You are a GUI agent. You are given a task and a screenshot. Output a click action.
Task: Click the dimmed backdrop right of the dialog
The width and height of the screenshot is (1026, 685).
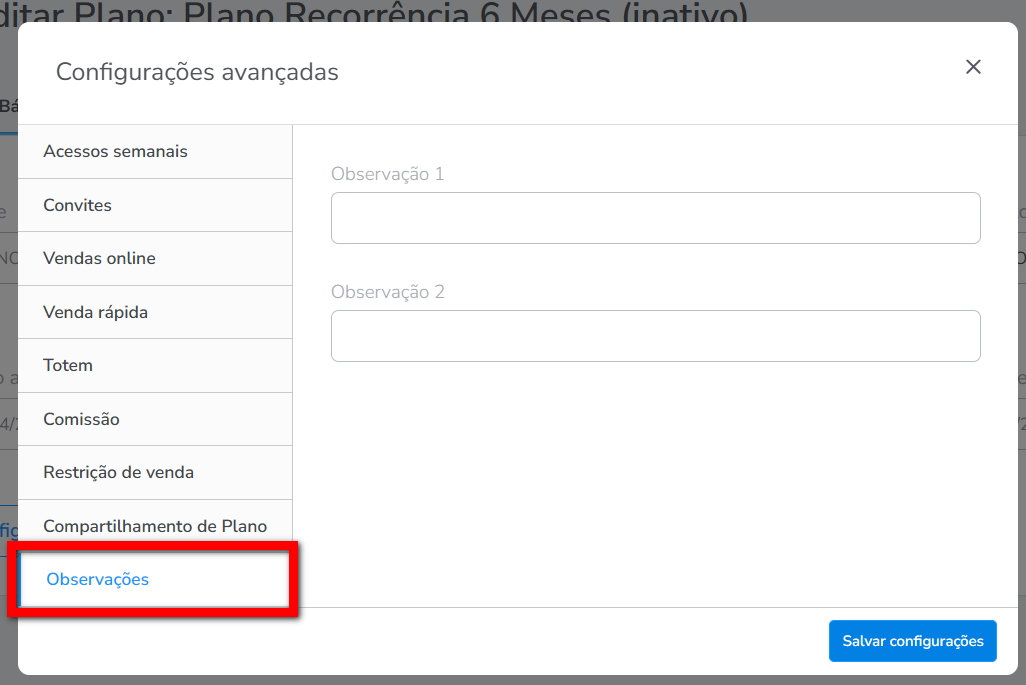click(x=1021, y=400)
